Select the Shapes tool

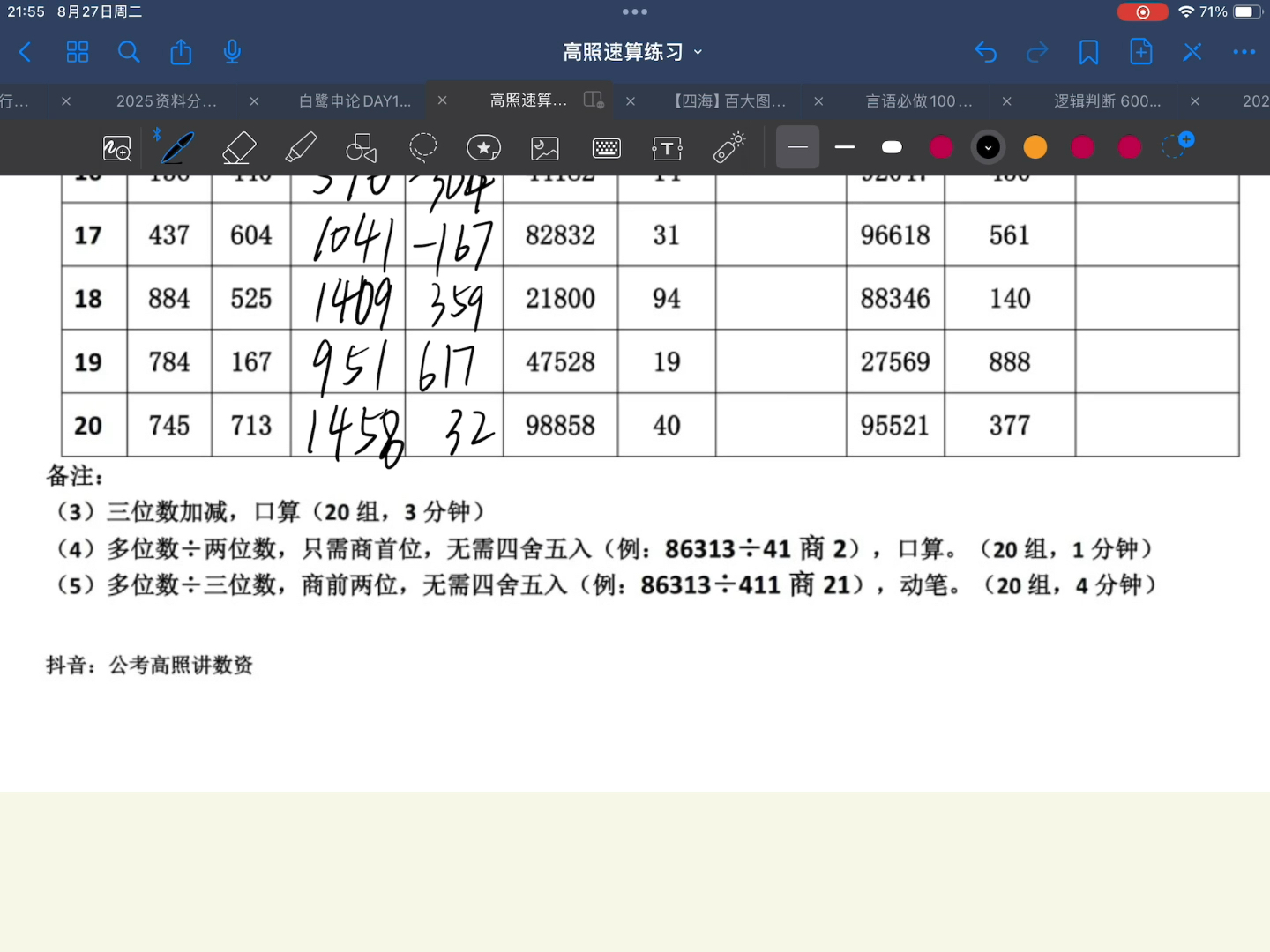[x=361, y=148]
